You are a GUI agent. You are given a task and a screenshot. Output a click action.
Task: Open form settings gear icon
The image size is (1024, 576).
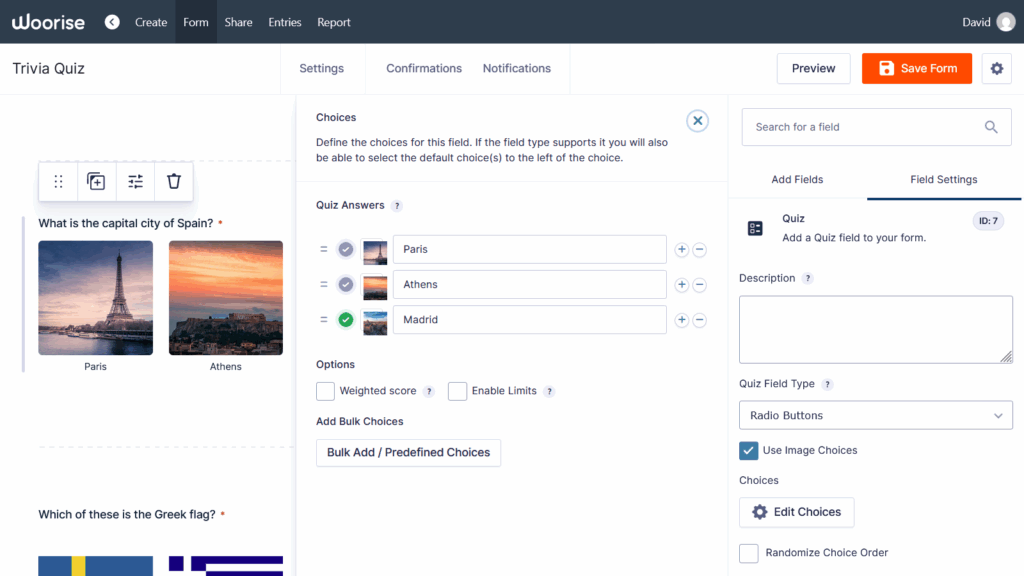coord(996,68)
